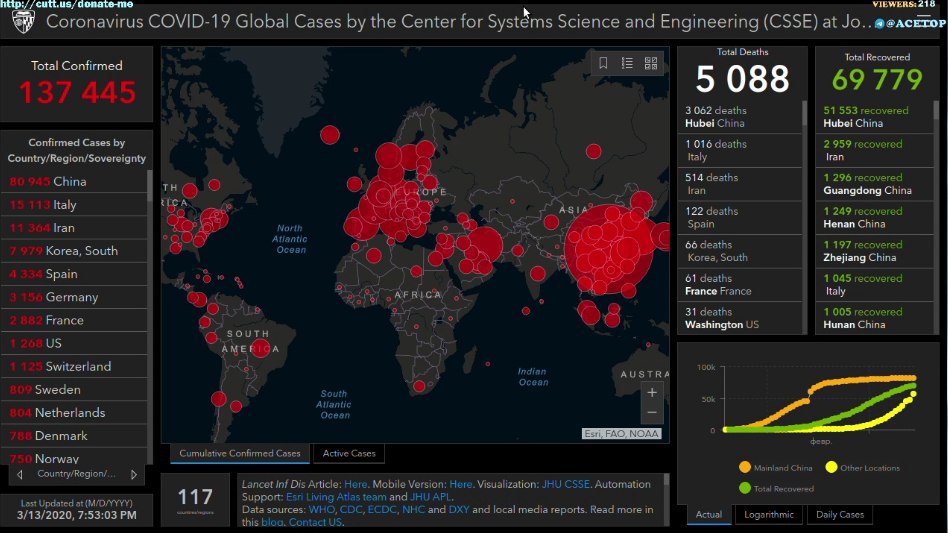Screen dimensions: 948x533
Task: Select 1 016 deaths Italy row
Action: (740, 150)
